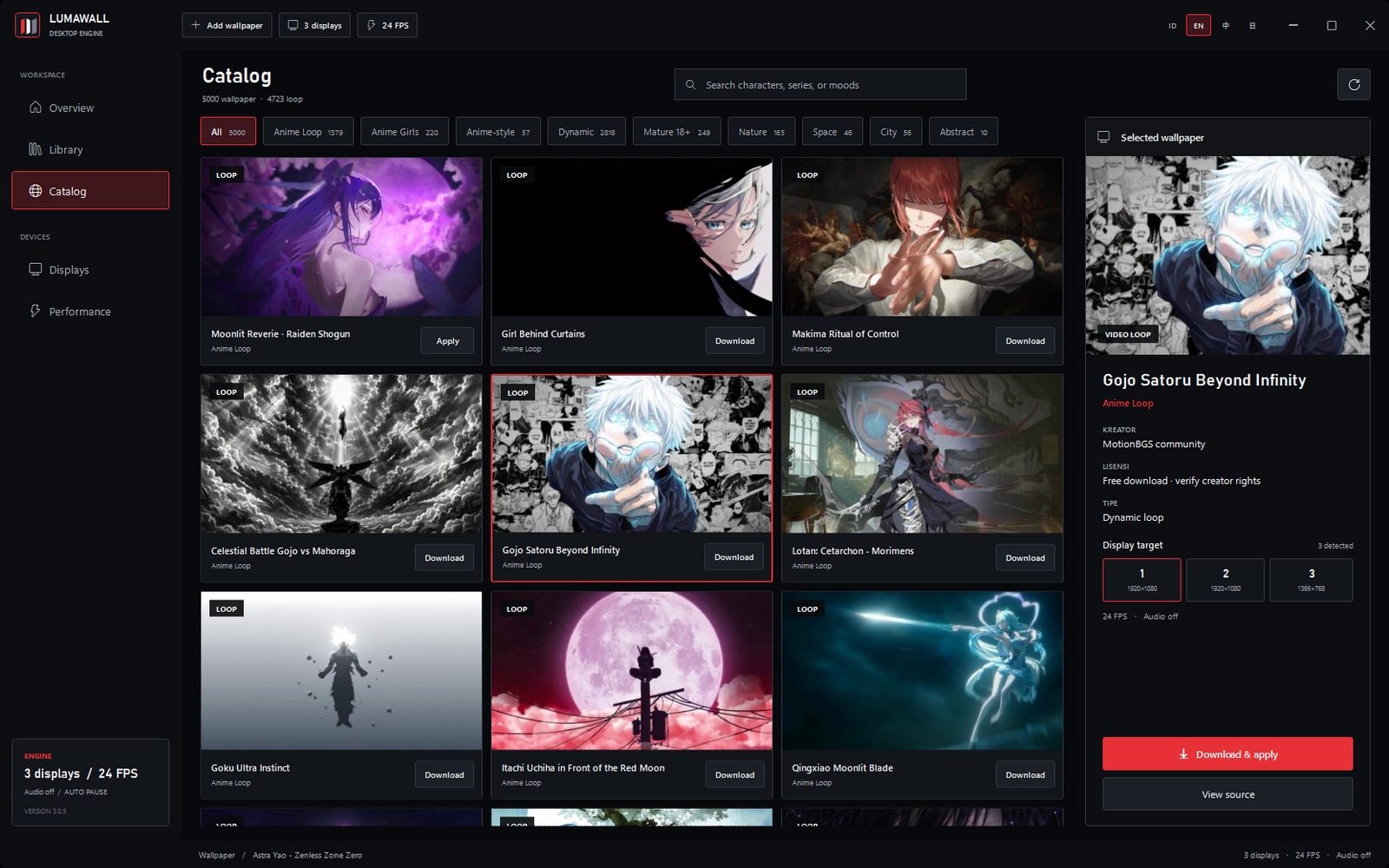The width and height of the screenshot is (1389, 868).
Task: Switch language to Chinese (中)
Action: pos(1226,26)
